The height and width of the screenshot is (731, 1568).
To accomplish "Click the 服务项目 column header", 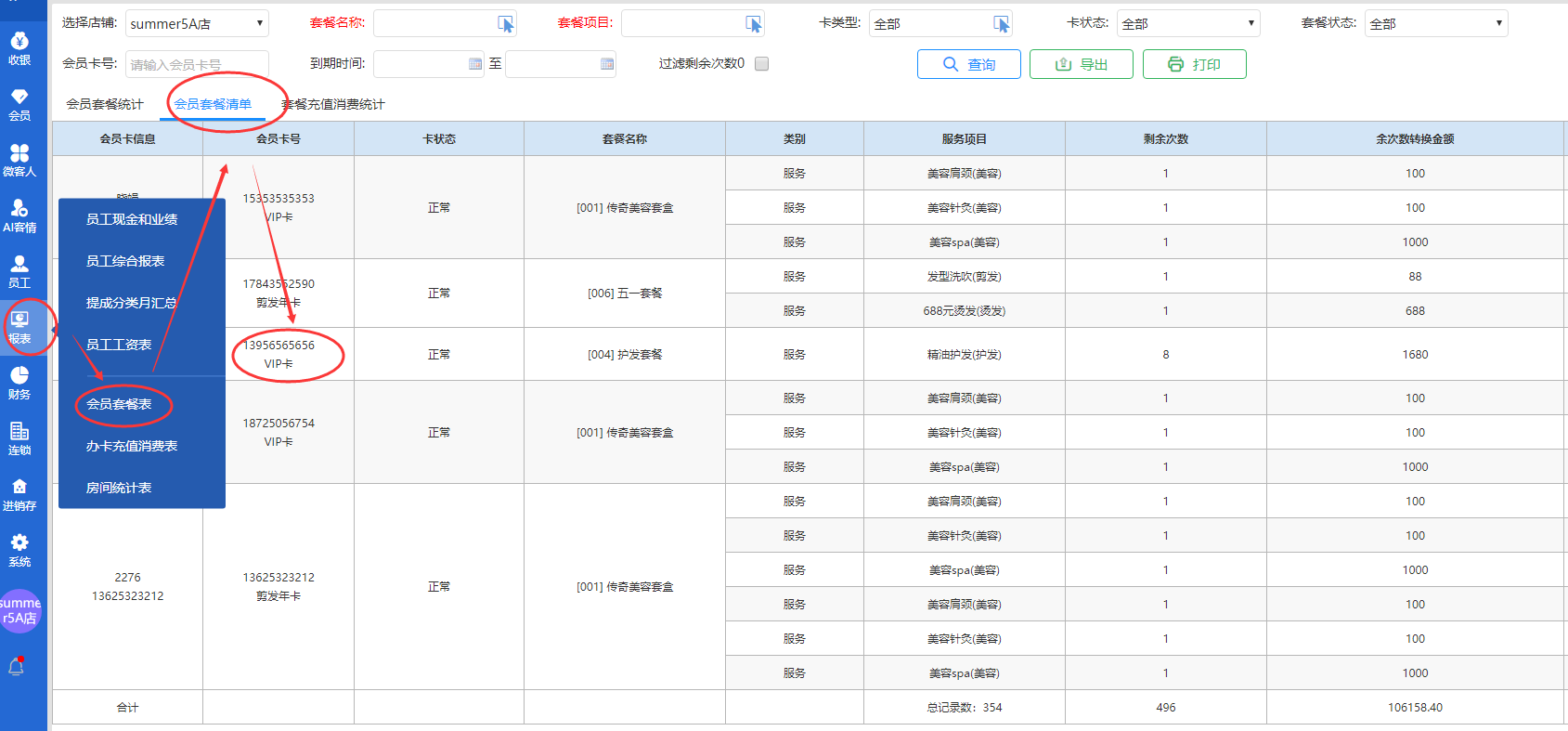I will pyautogui.click(x=965, y=139).
